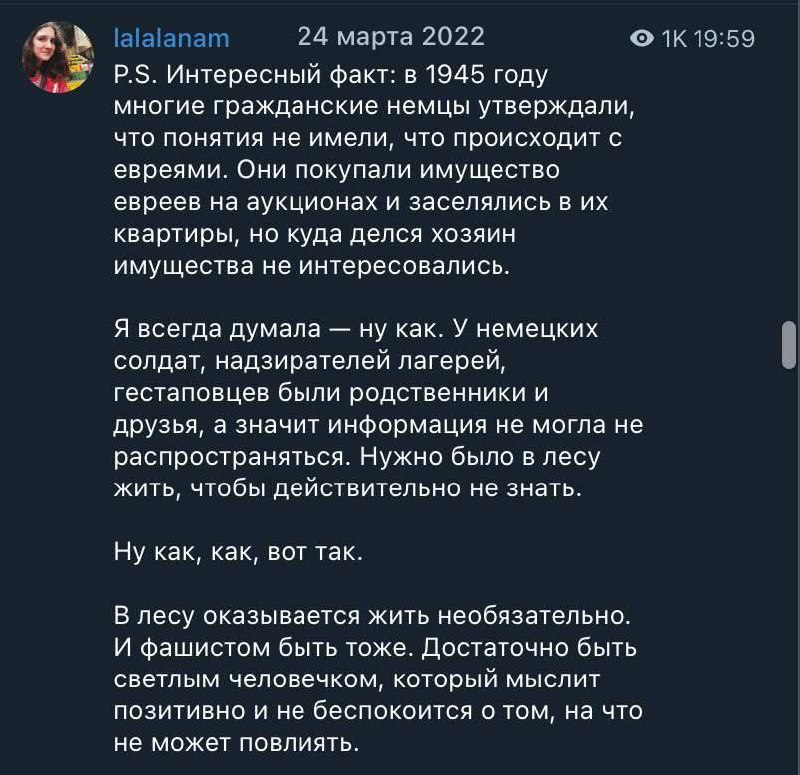The height and width of the screenshot is (775, 800).
Task: Click the eye views icon
Action: (x=643, y=39)
